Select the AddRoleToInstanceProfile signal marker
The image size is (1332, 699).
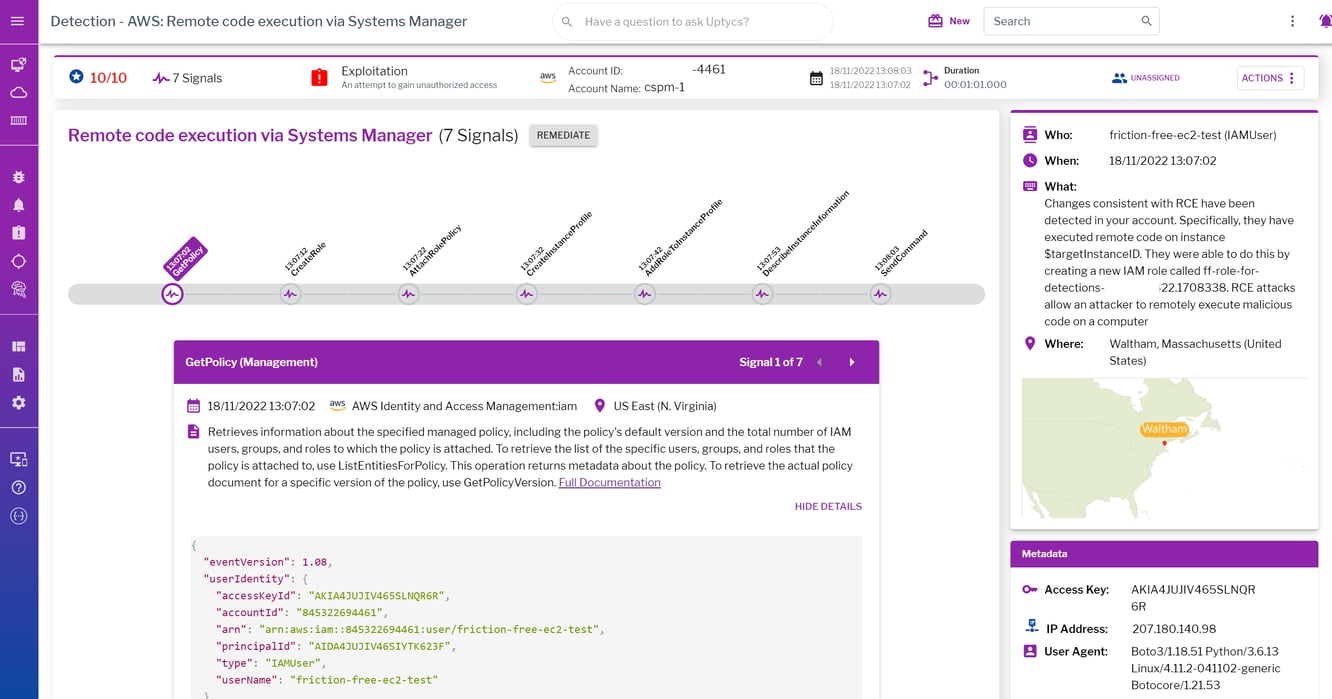645,294
